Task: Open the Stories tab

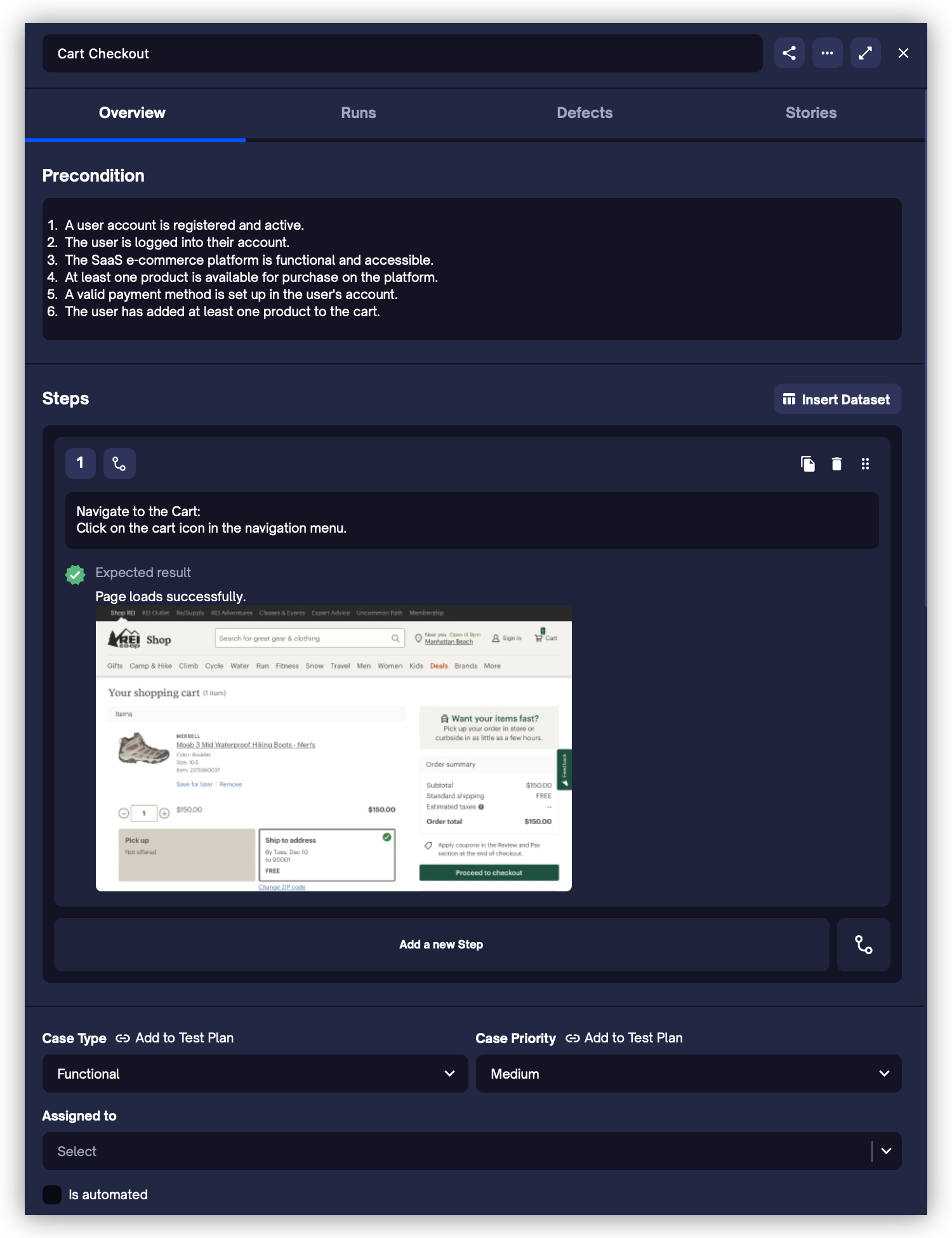Action: click(x=811, y=113)
